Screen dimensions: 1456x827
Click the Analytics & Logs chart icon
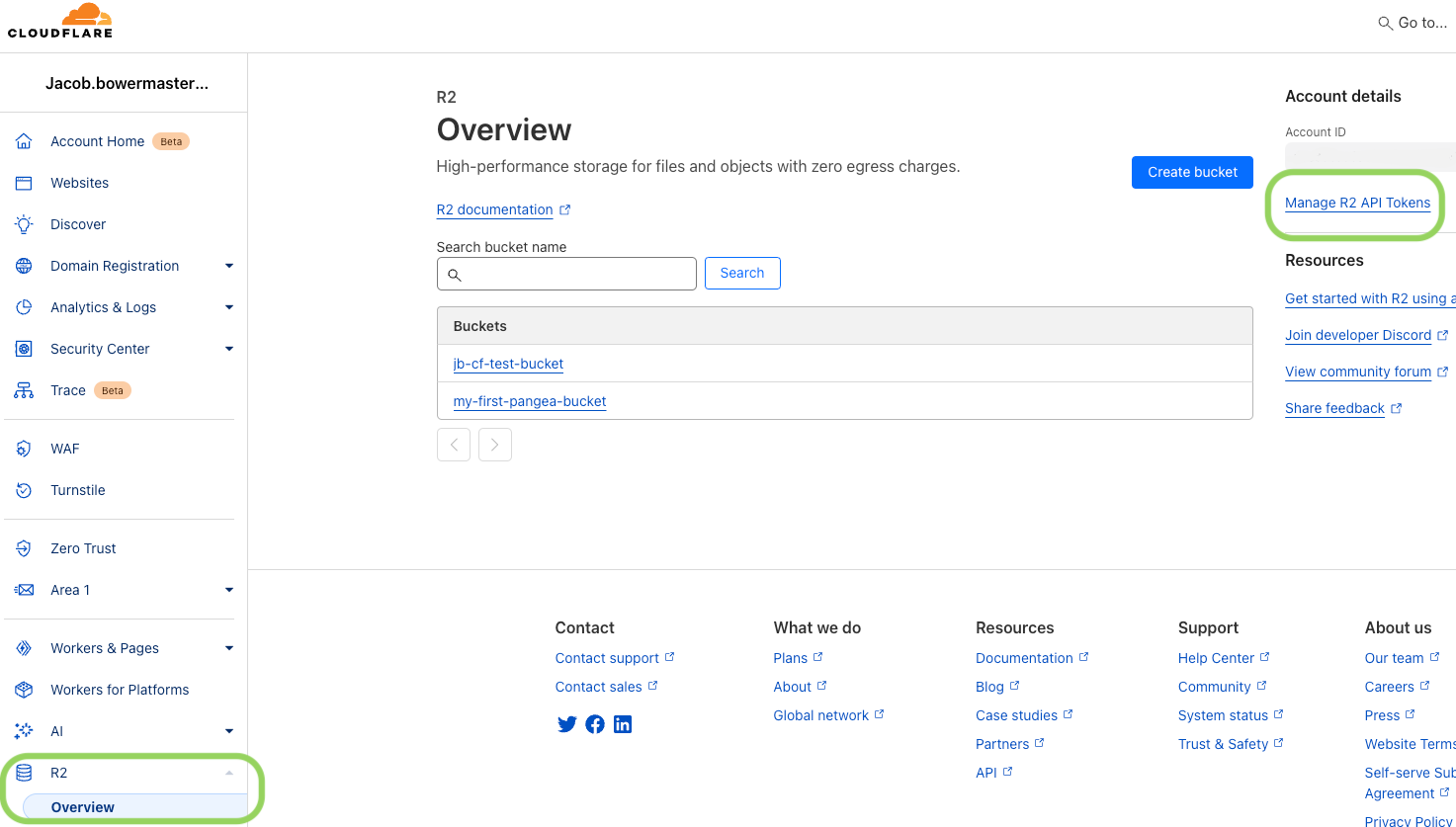click(24, 307)
